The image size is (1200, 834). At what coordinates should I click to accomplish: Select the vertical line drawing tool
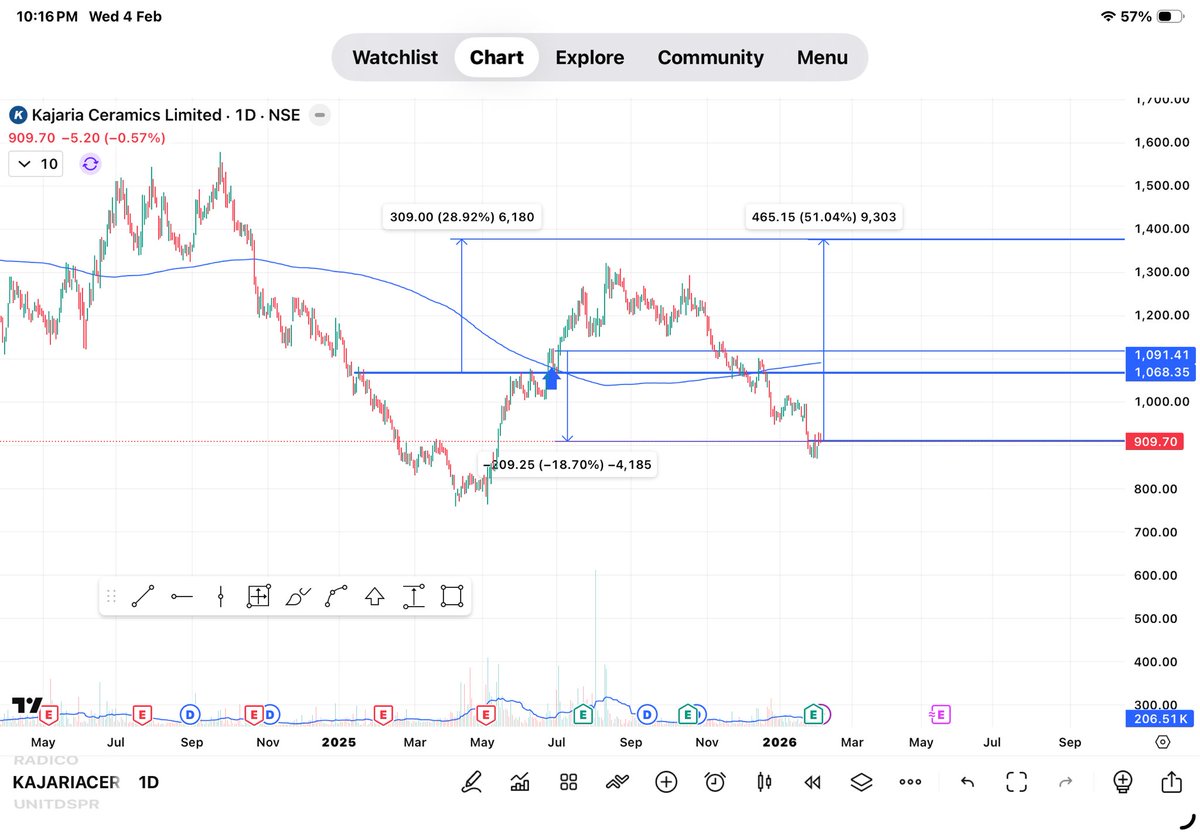click(220, 597)
